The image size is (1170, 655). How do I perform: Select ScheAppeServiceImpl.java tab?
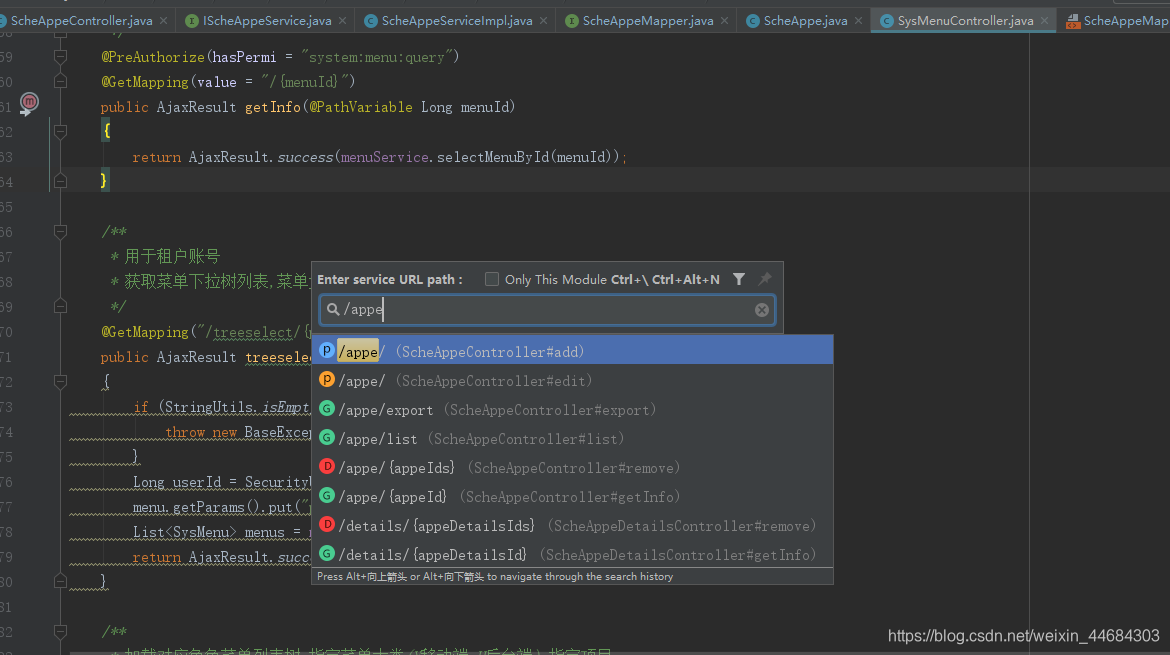click(457, 21)
